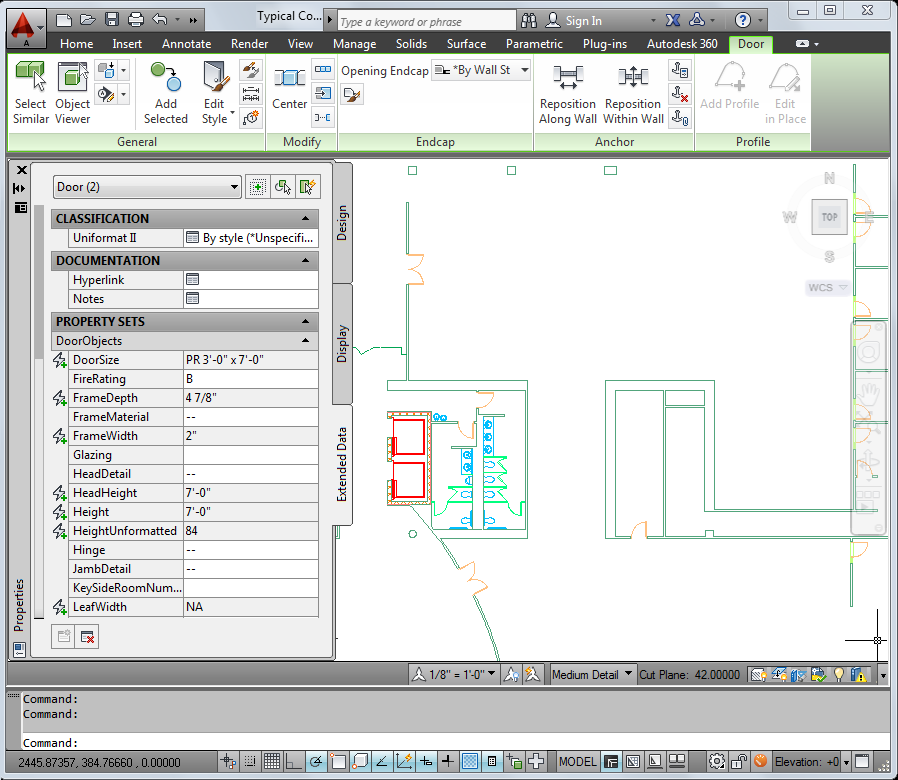Image resolution: width=898 pixels, height=780 pixels.
Task: Click the Command line input
Action: (455, 743)
